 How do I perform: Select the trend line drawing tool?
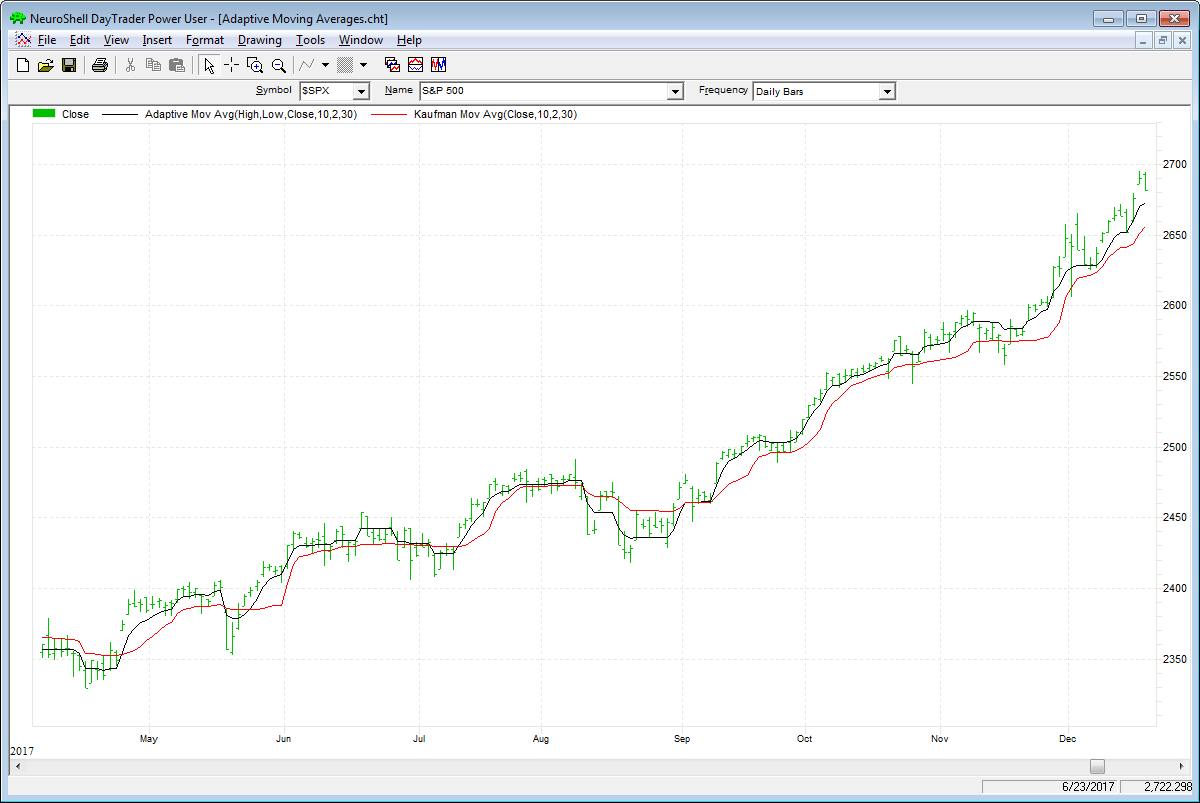[x=307, y=65]
